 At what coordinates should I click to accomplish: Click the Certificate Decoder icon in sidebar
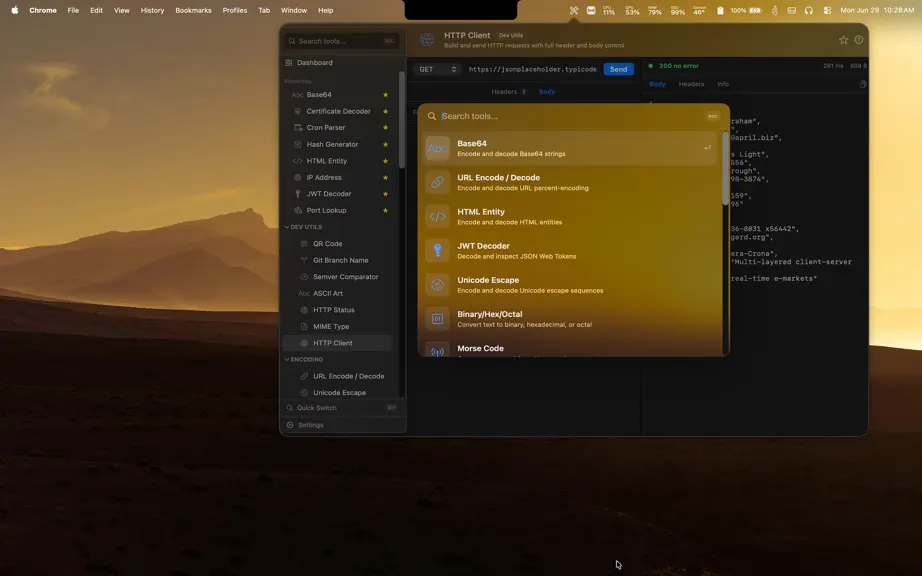(298, 111)
